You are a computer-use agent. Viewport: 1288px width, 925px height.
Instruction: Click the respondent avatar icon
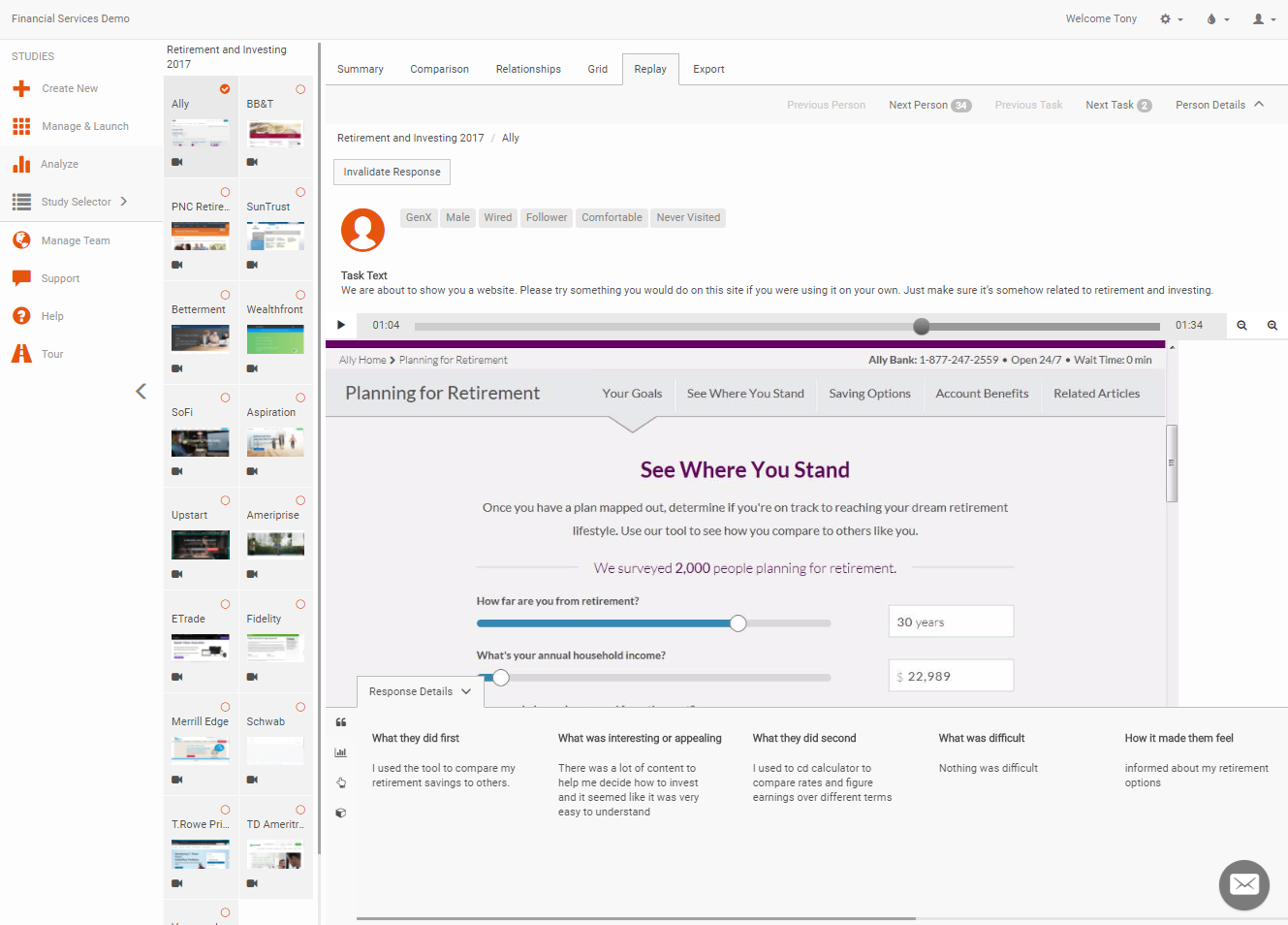point(363,231)
